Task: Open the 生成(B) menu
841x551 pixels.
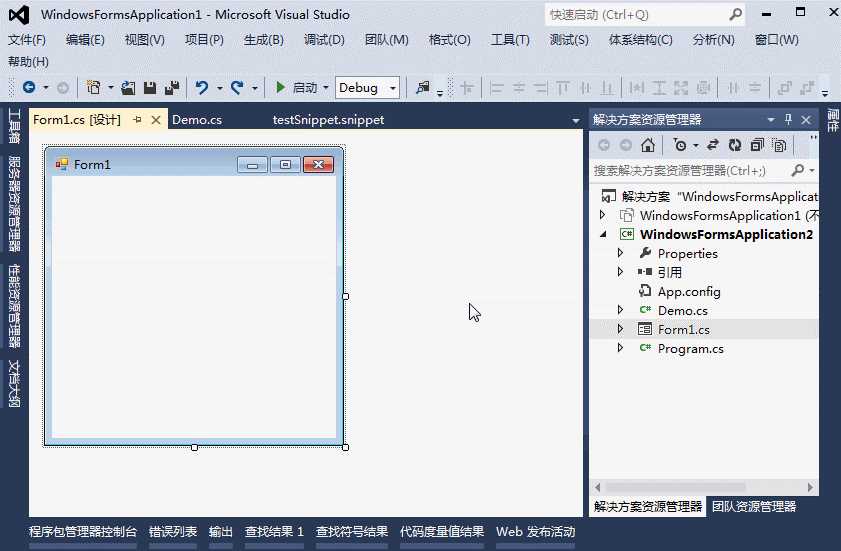Action: click(263, 40)
